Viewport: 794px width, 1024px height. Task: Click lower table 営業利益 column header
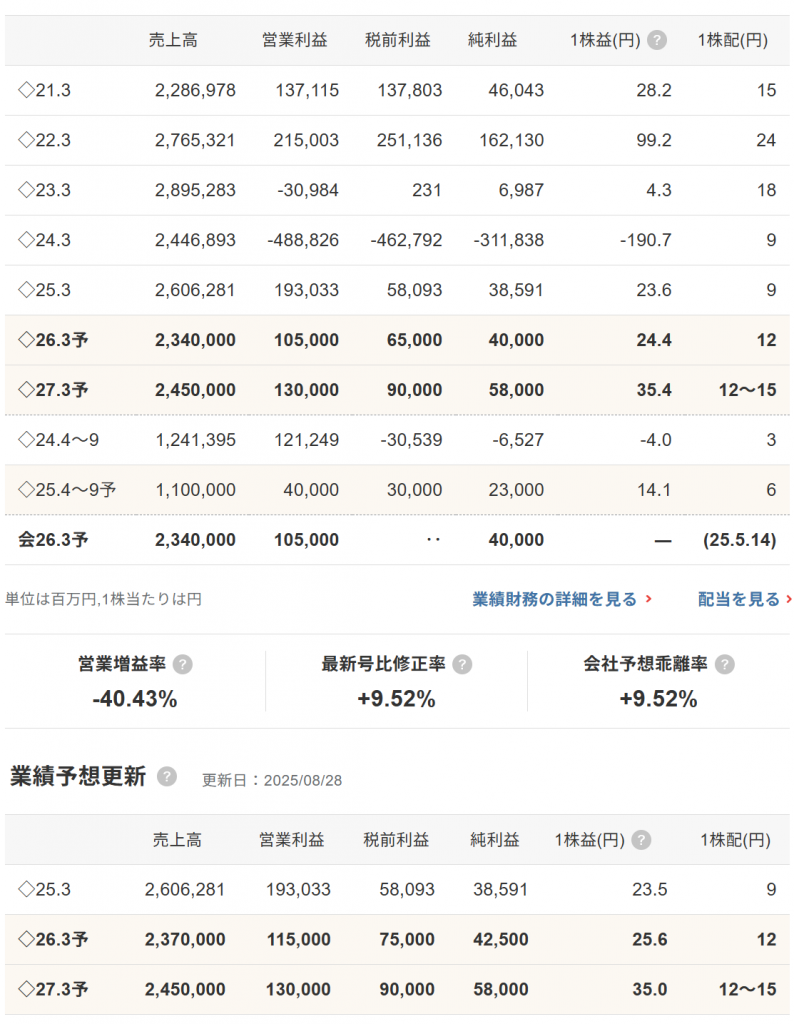(292, 840)
